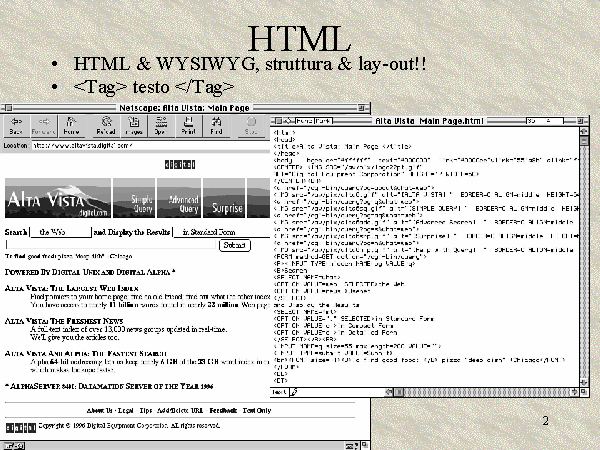
Task: Click the editor horizontal scrollbar thumb
Action: pos(399,392)
